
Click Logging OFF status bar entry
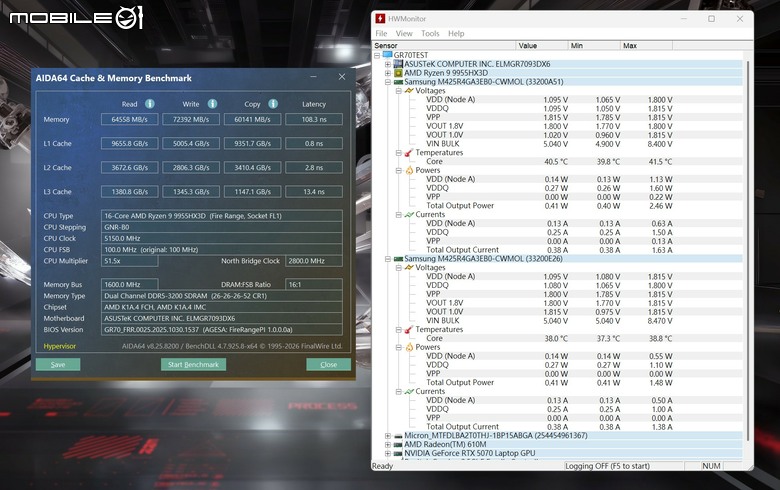point(624,466)
